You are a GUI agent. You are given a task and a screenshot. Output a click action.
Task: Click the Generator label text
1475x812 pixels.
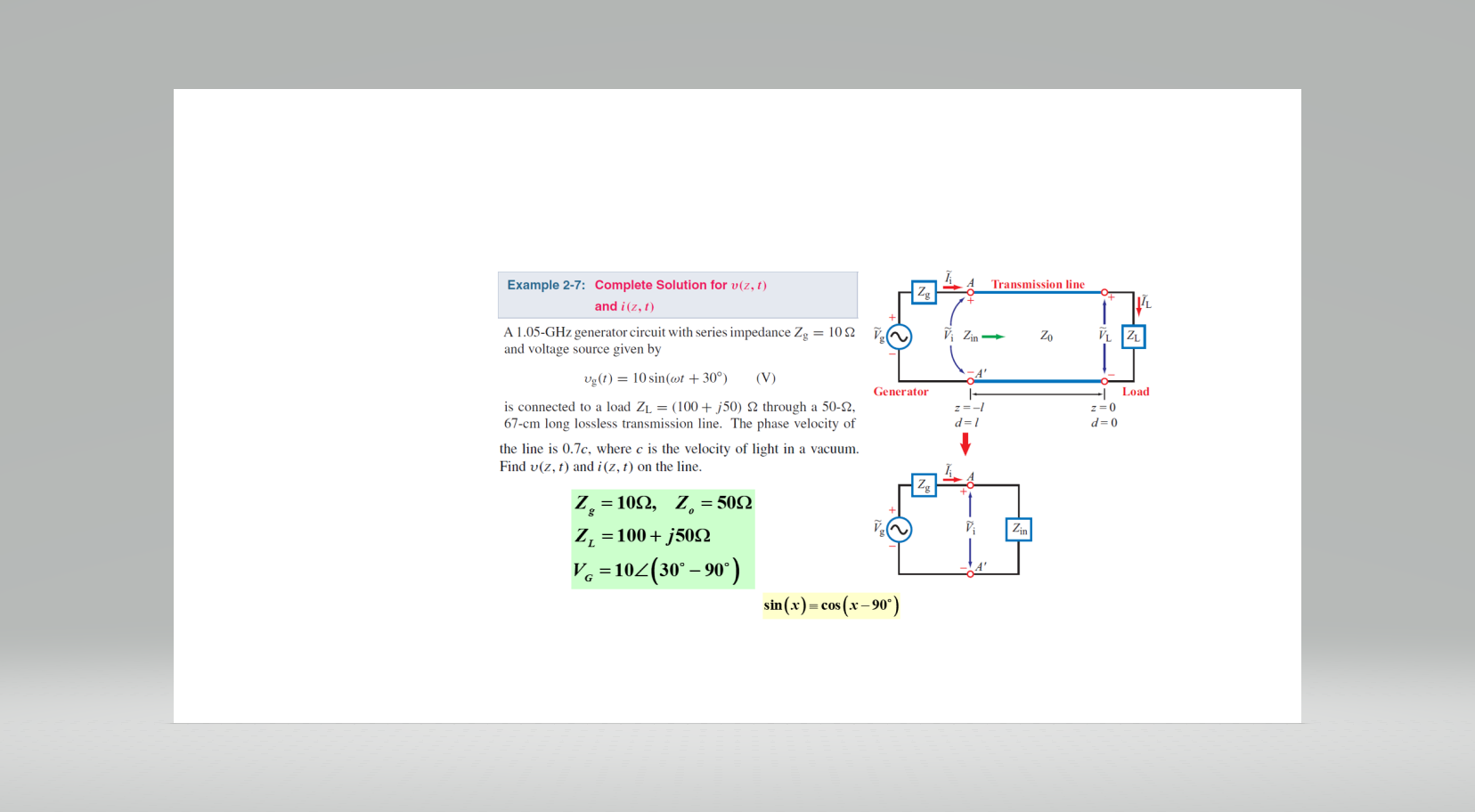900,391
